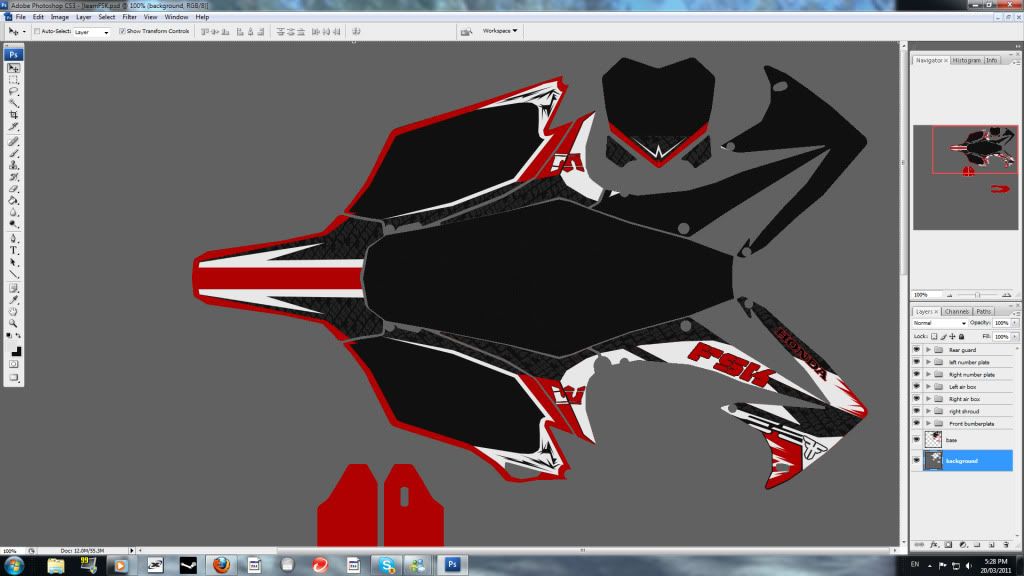
Task: Select the Notes tool
Action: coord(14,288)
